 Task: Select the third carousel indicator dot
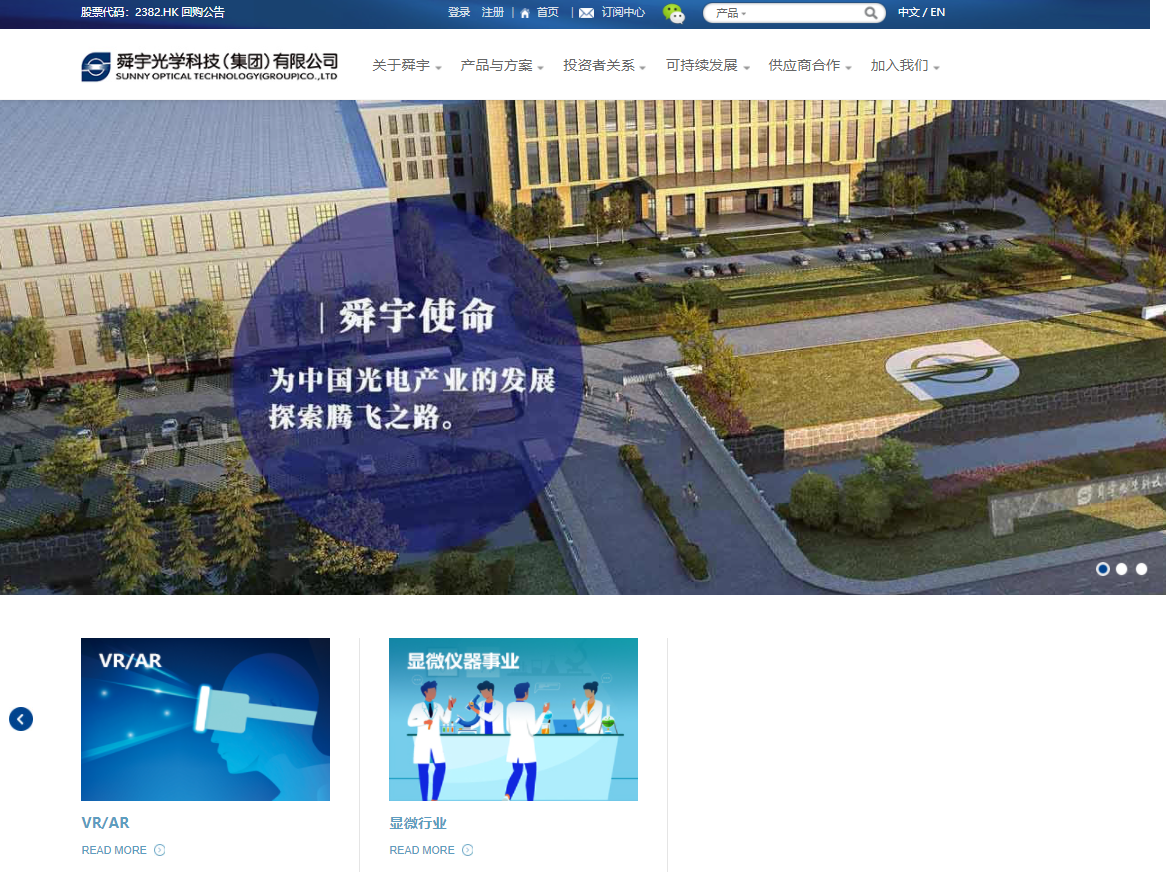coord(1141,568)
